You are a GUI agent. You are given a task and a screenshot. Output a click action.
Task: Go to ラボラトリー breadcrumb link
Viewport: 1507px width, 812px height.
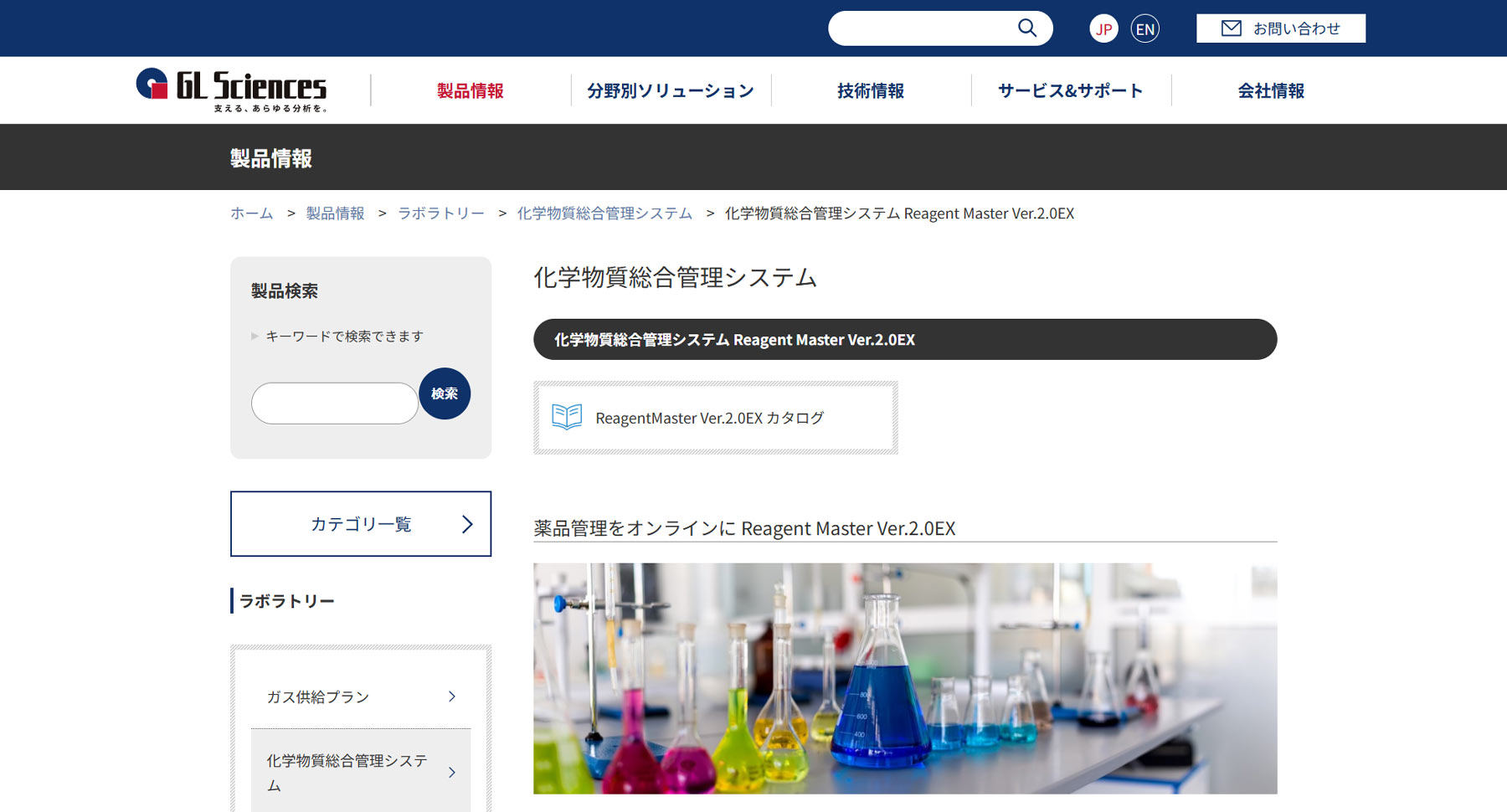point(441,213)
